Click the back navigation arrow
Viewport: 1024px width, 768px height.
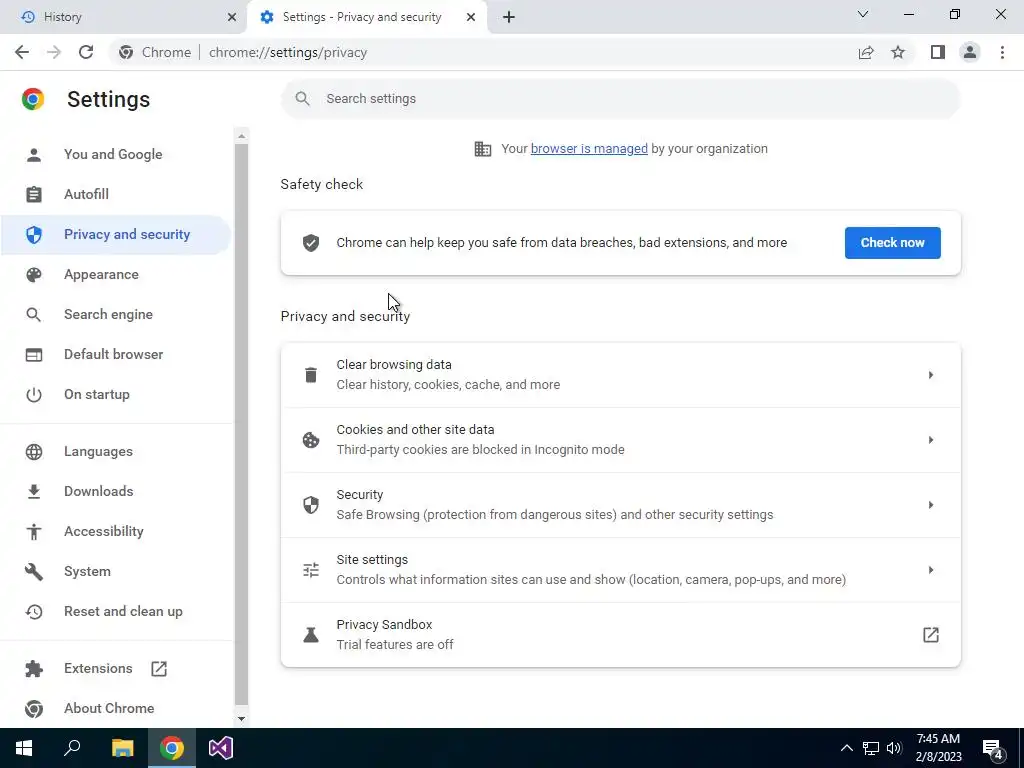click(22, 52)
